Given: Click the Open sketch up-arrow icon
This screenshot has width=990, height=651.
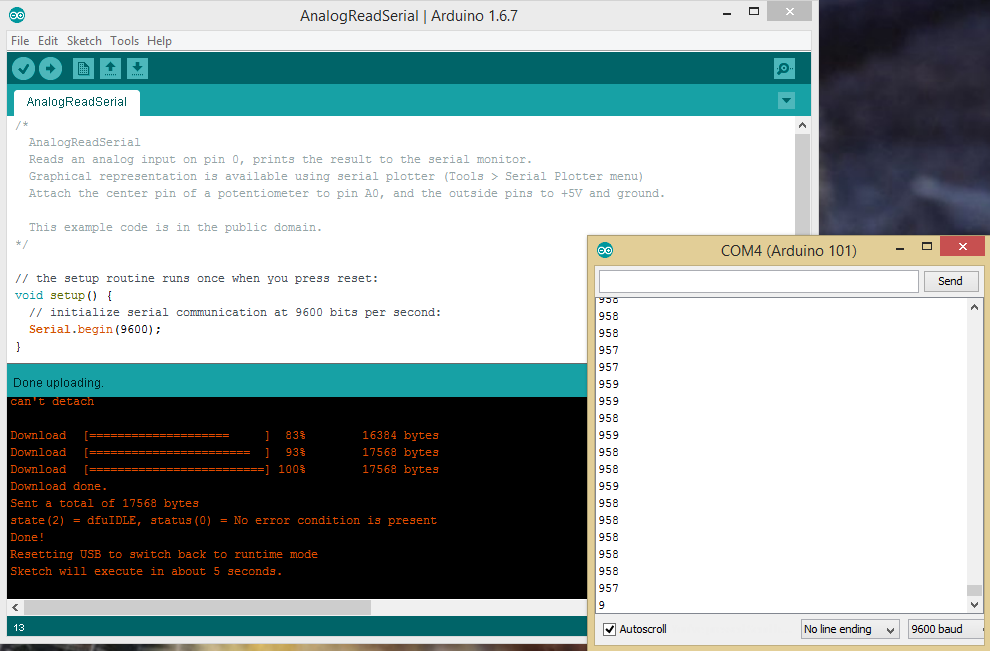Looking at the screenshot, I should click(x=110, y=68).
